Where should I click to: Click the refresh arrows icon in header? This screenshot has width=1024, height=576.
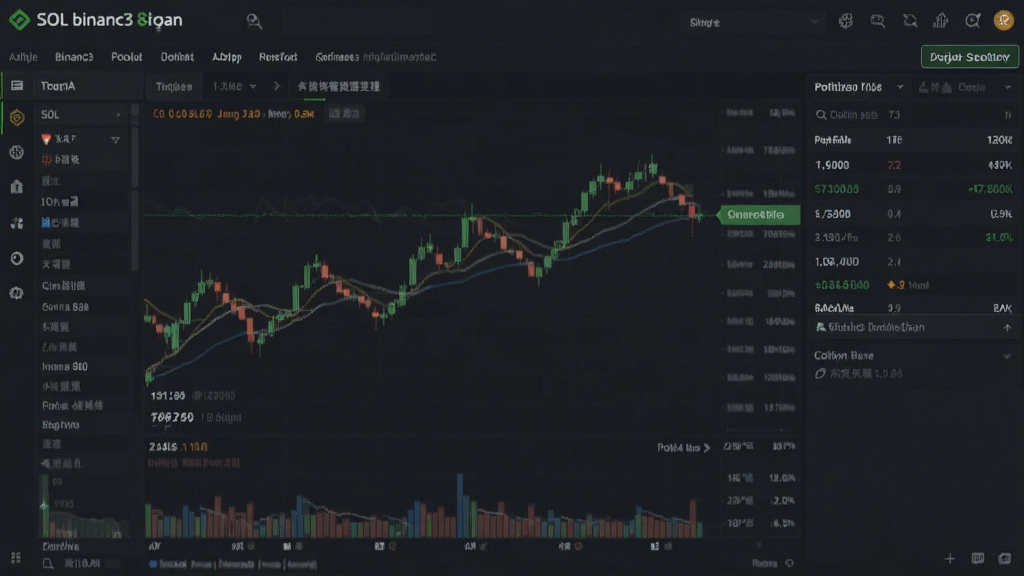pos(910,21)
